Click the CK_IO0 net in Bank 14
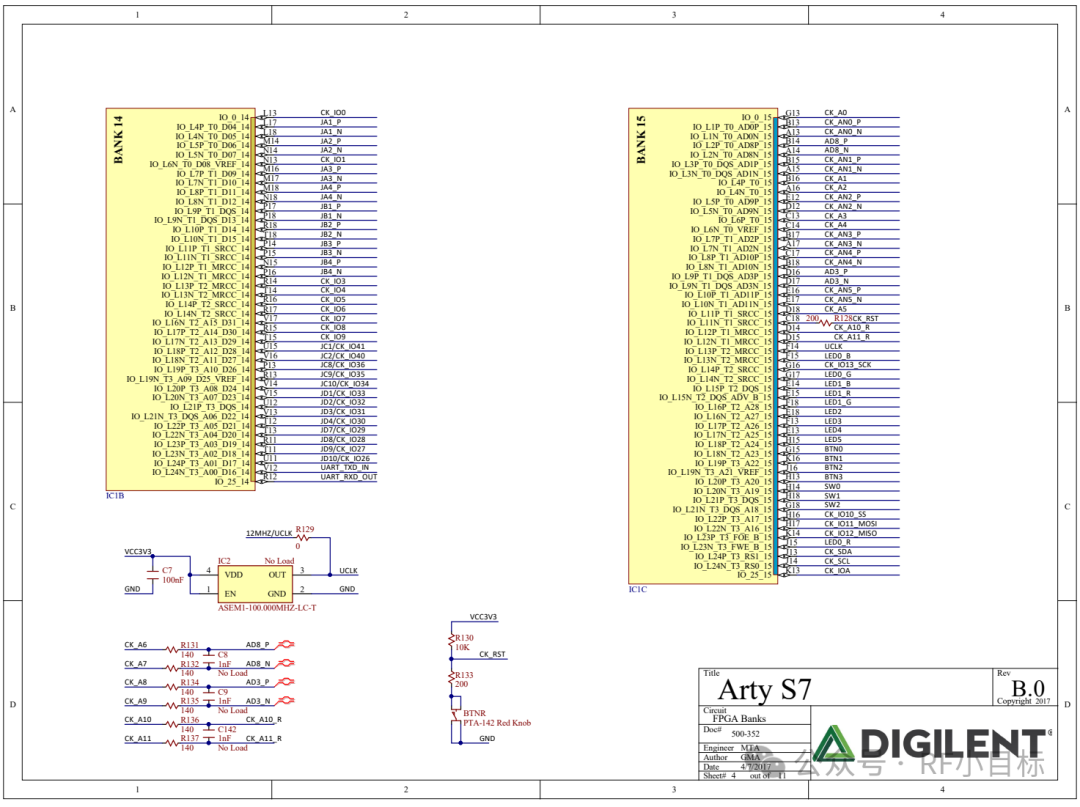 pos(333,112)
